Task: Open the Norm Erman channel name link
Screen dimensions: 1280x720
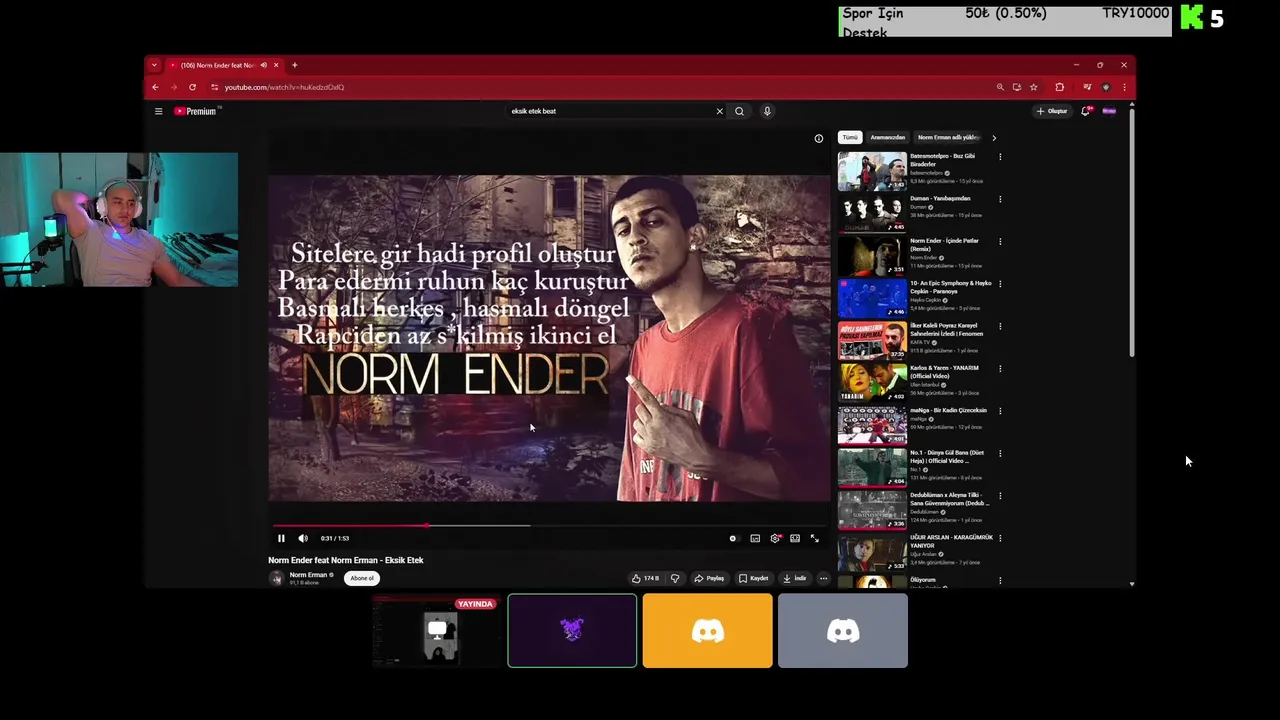Action: pyautogui.click(x=308, y=575)
